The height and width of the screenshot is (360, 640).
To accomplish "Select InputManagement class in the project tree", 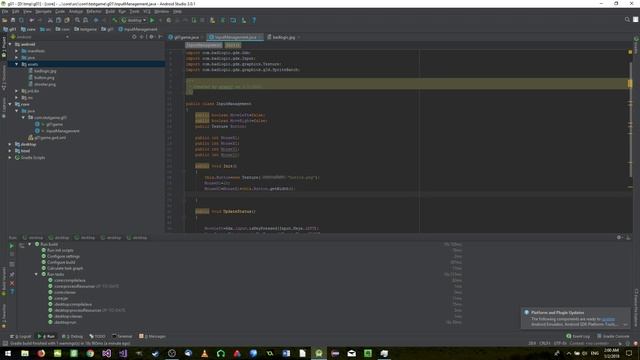I will [58, 131].
